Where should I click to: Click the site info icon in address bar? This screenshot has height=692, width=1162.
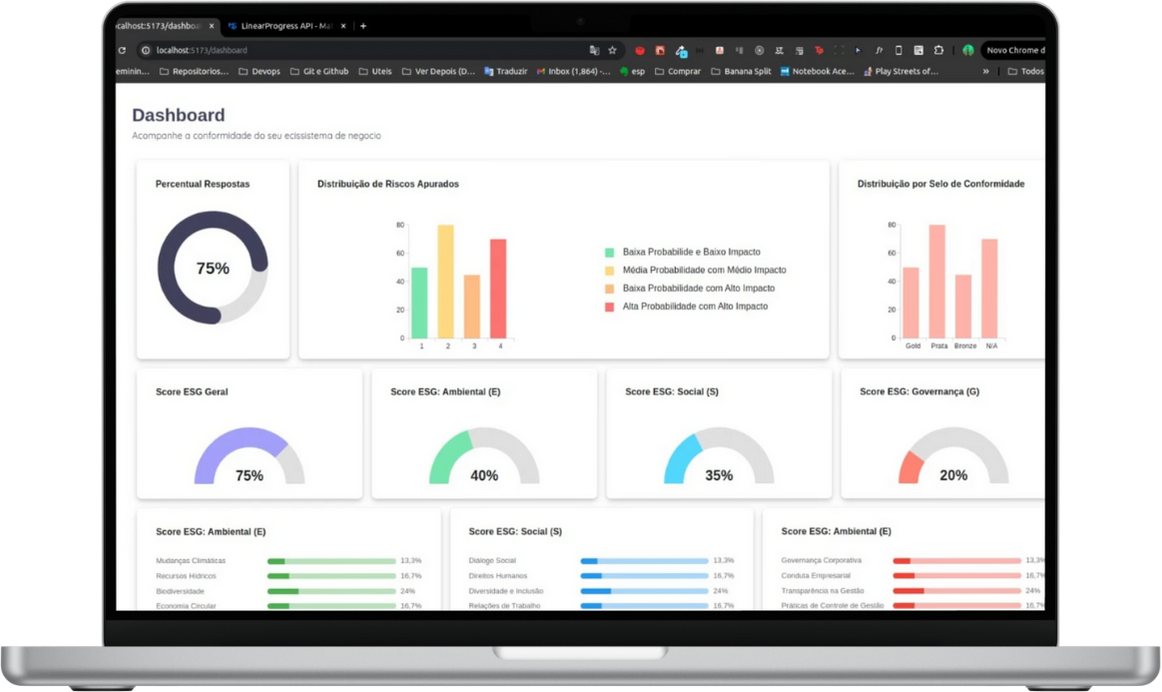146,50
